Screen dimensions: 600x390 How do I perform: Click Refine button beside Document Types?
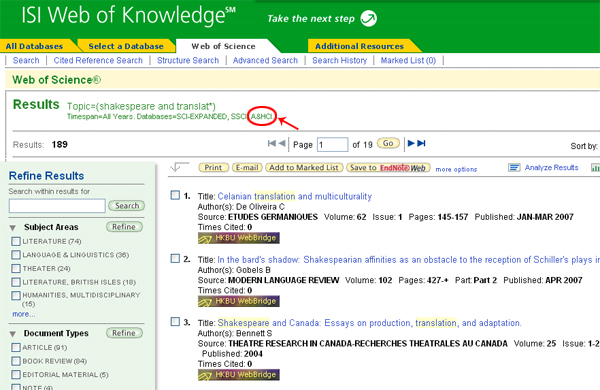pos(124,333)
